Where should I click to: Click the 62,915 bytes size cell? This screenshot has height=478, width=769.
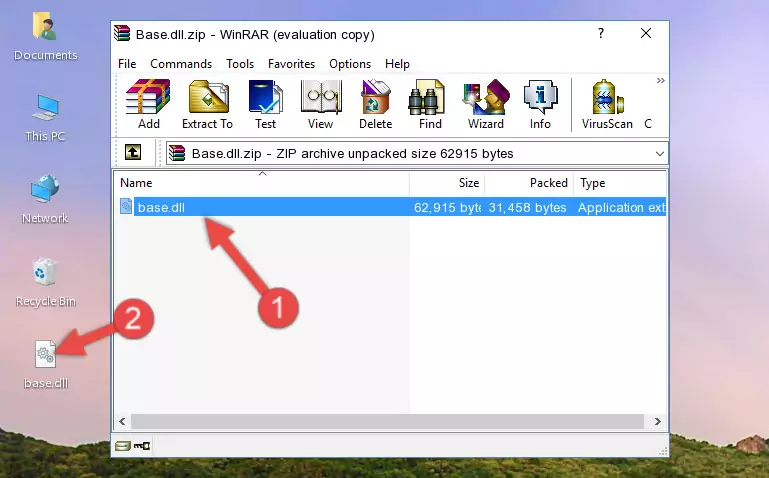point(447,207)
